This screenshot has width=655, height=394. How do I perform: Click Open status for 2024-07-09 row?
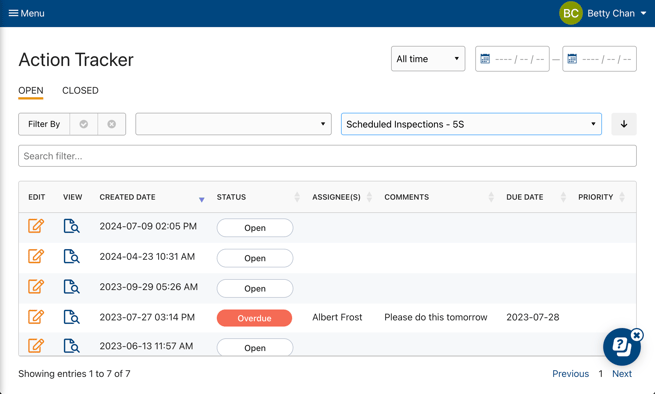[x=255, y=228]
